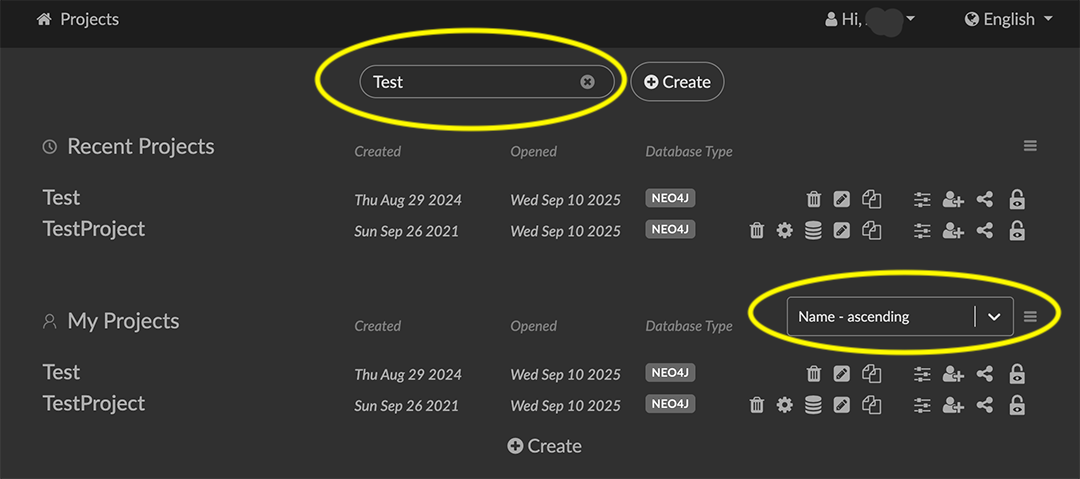Delete the Test project under Recent Projects
Viewport: 1080px width, 479px height.
(x=814, y=200)
